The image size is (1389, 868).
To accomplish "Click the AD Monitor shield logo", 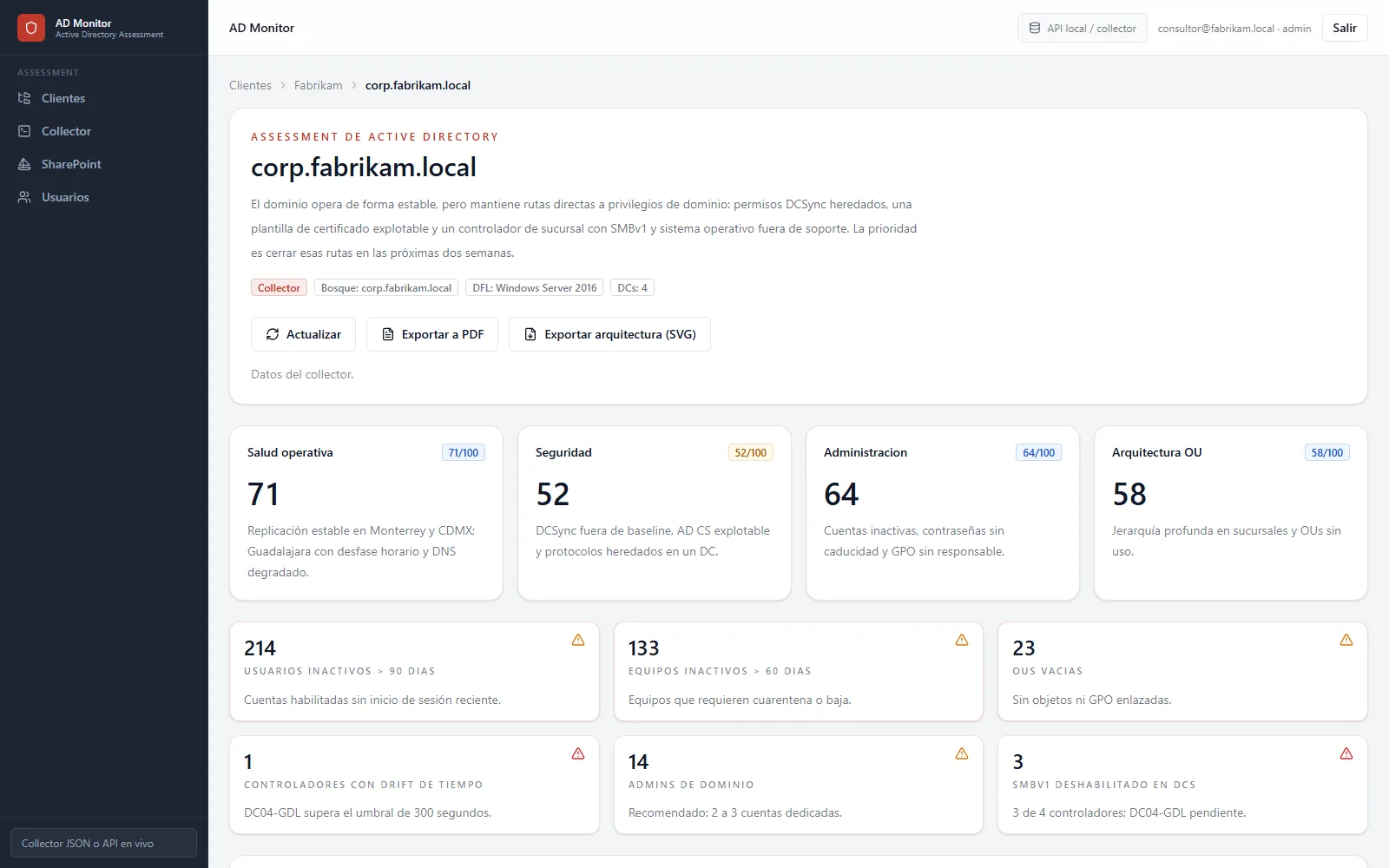I will pos(31,28).
